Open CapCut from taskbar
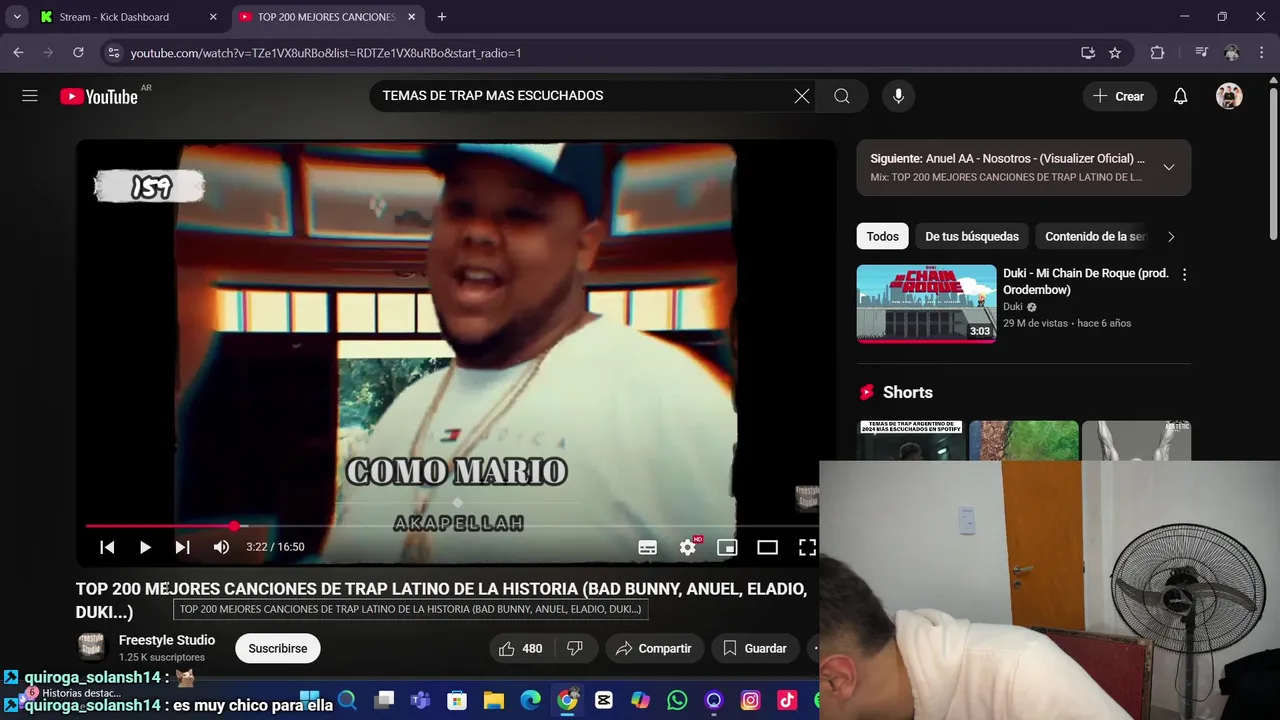 coord(604,700)
